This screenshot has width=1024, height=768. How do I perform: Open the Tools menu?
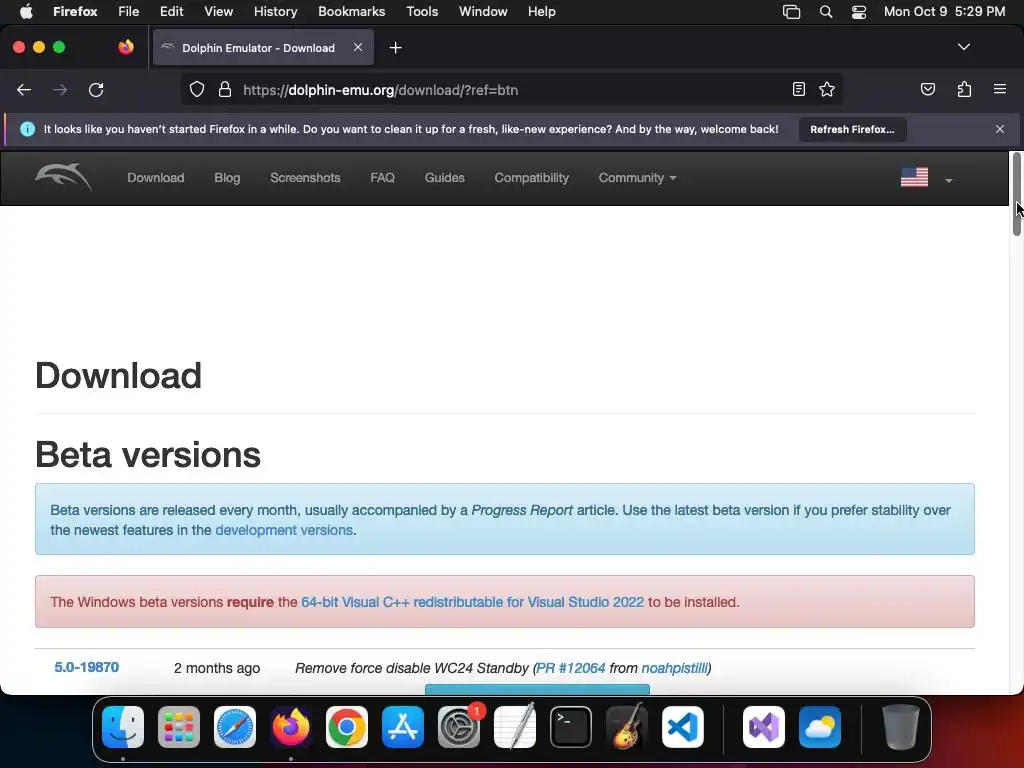tap(422, 12)
